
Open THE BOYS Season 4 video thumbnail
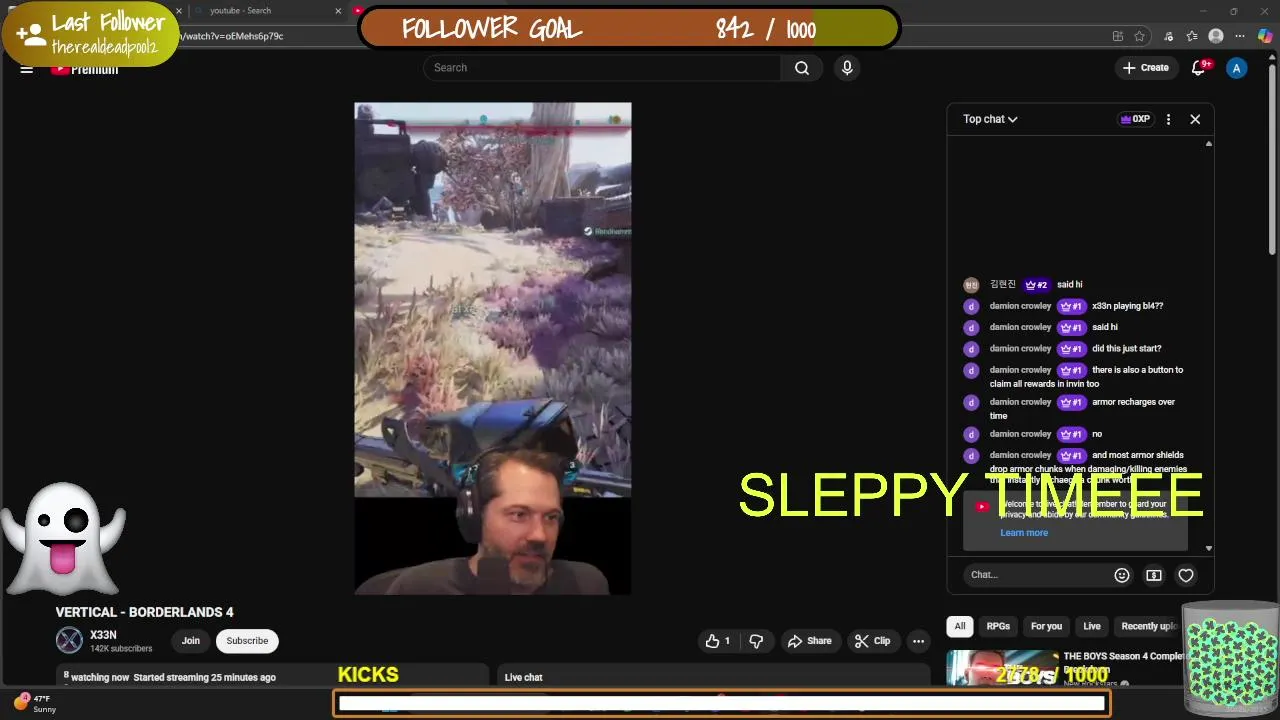[x=1002, y=669]
